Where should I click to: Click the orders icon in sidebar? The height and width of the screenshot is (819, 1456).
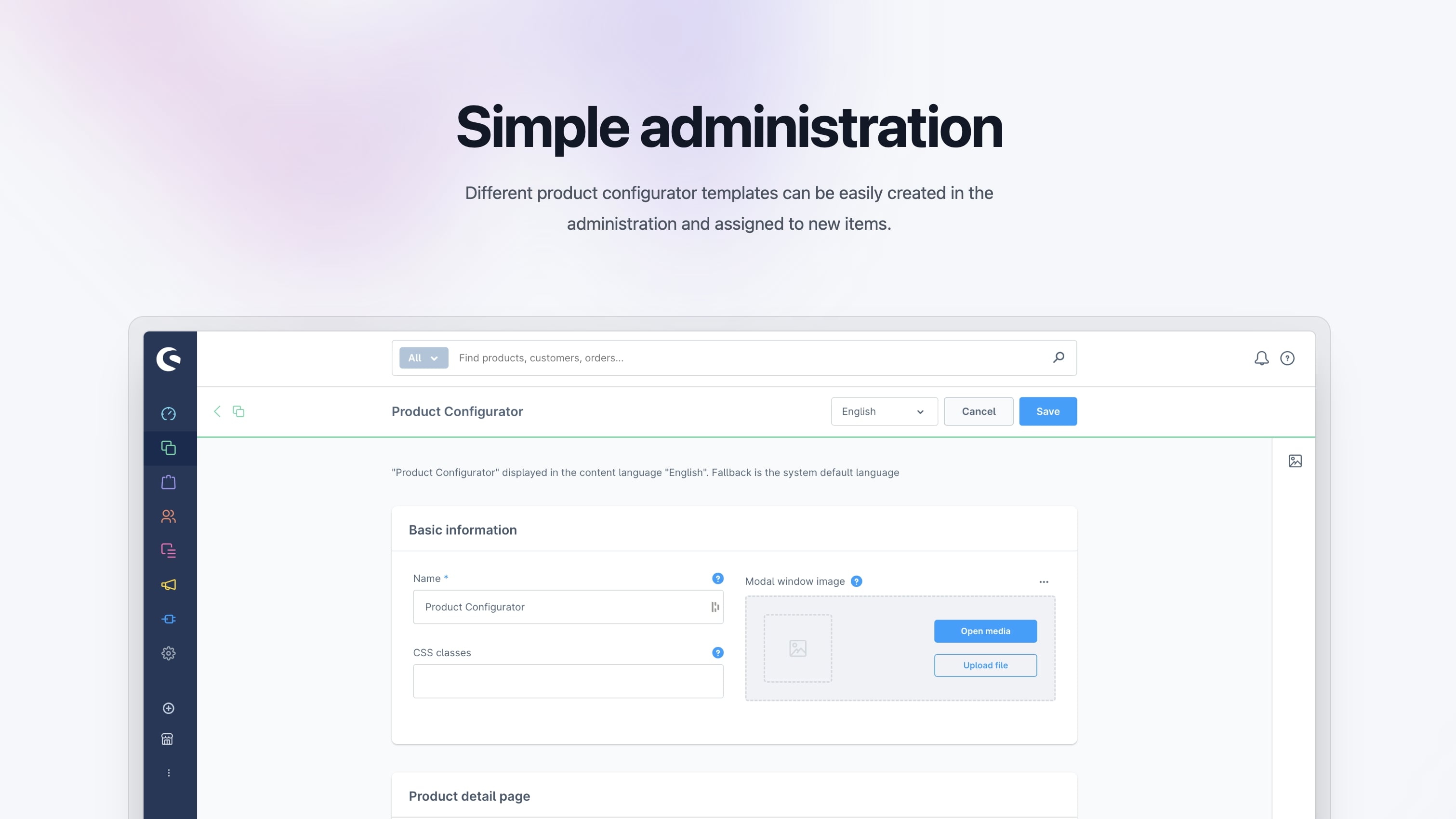point(168,482)
